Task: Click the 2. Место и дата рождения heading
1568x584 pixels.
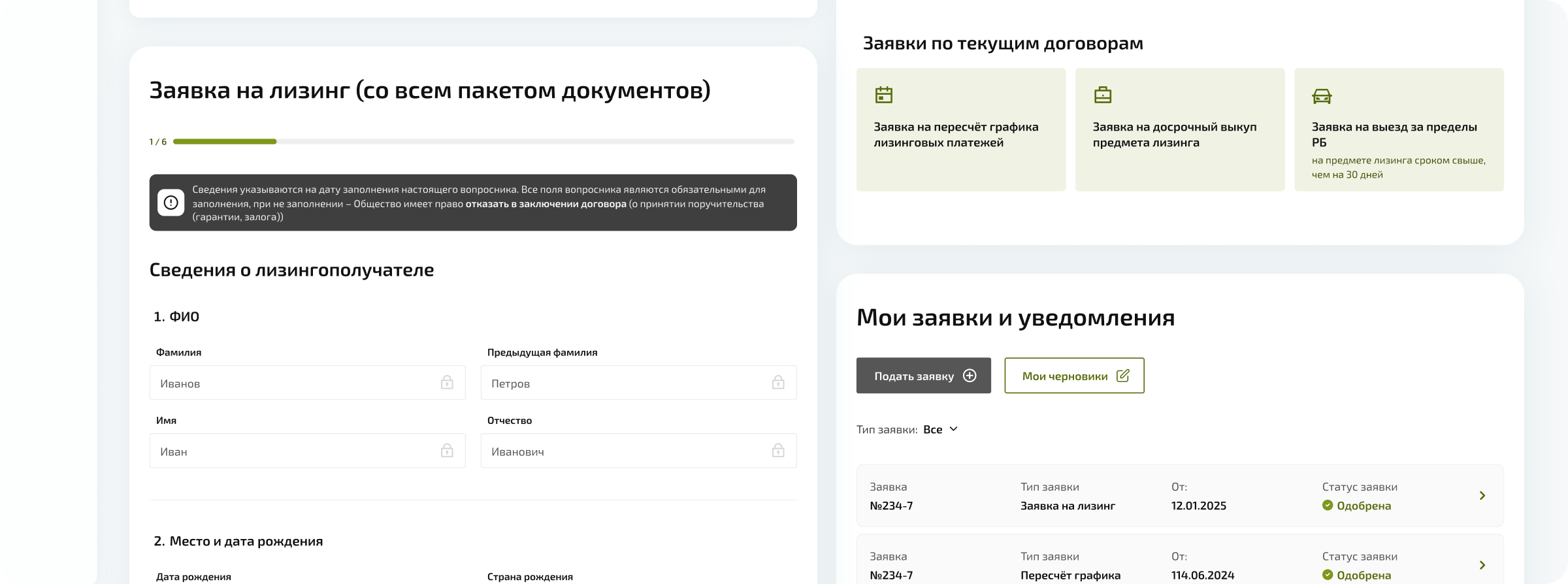Action: [x=238, y=541]
